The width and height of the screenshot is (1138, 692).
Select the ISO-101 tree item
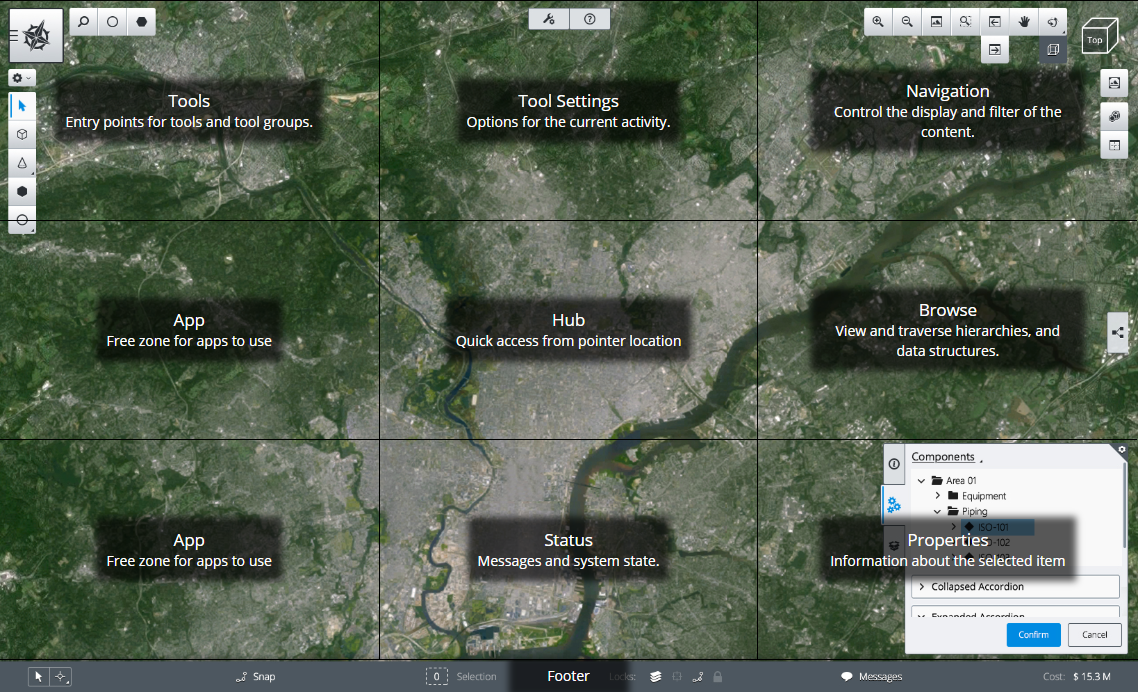click(997, 527)
